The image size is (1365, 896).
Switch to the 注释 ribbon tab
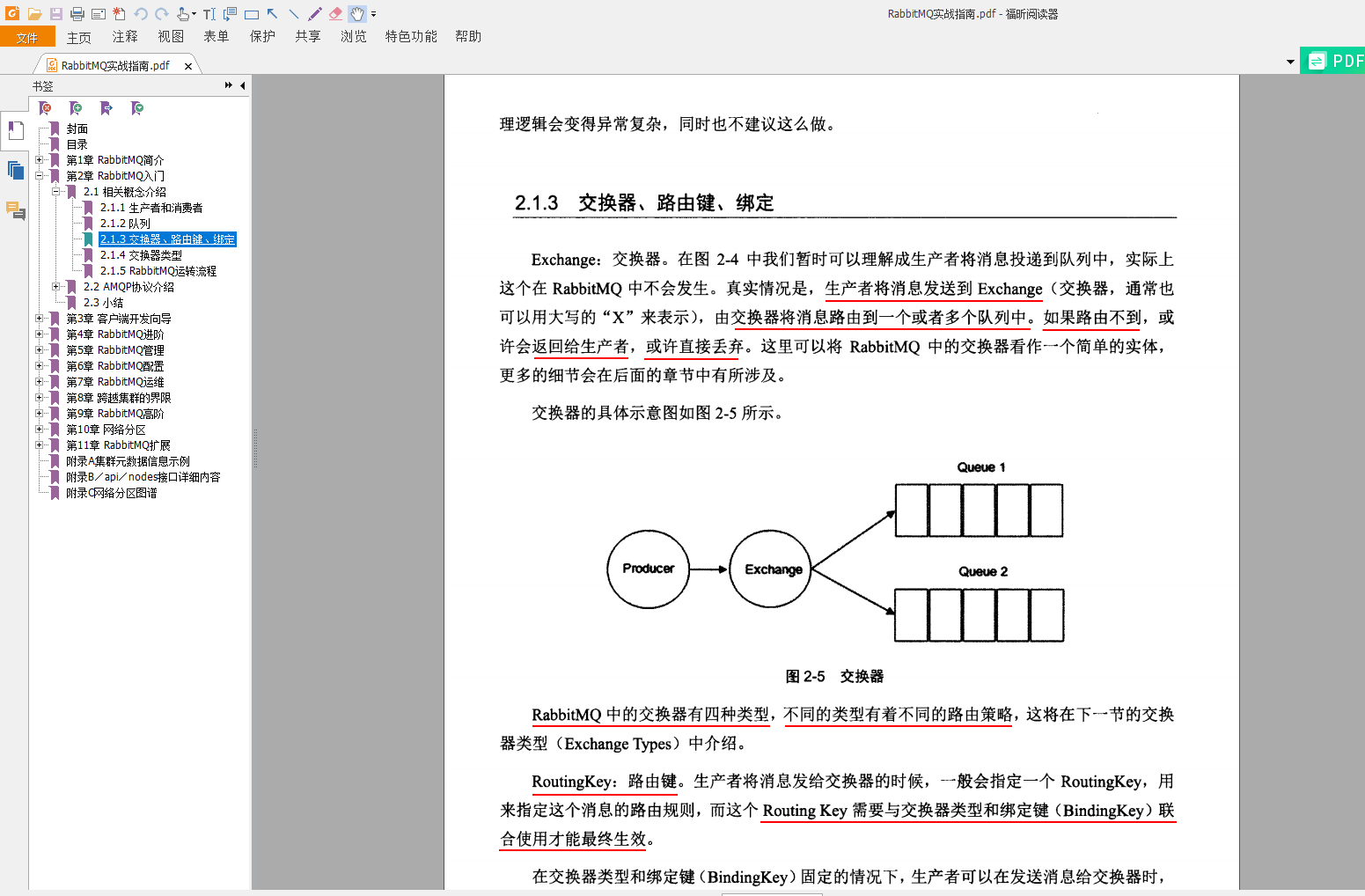point(125,37)
